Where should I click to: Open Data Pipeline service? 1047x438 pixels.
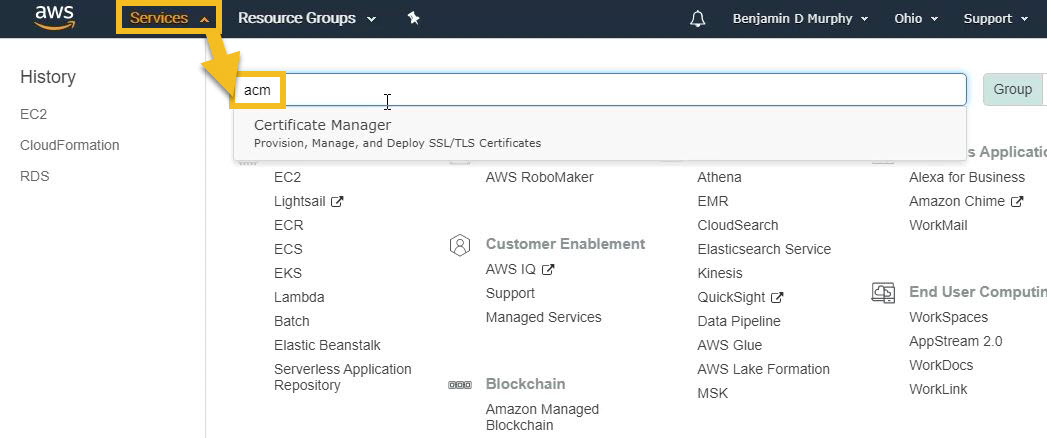(739, 321)
